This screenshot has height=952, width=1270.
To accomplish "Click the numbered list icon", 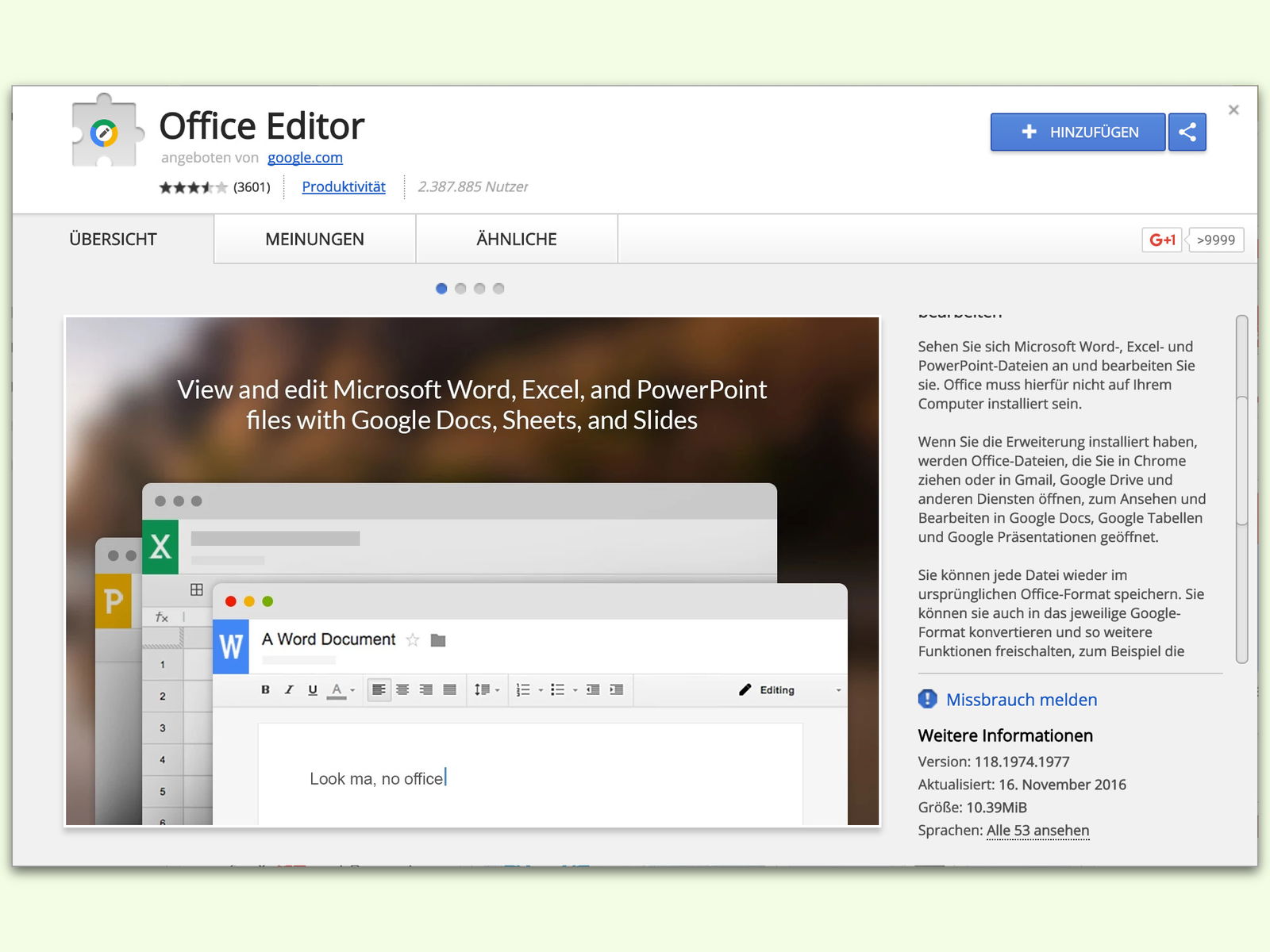I will (x=523, y=690).
